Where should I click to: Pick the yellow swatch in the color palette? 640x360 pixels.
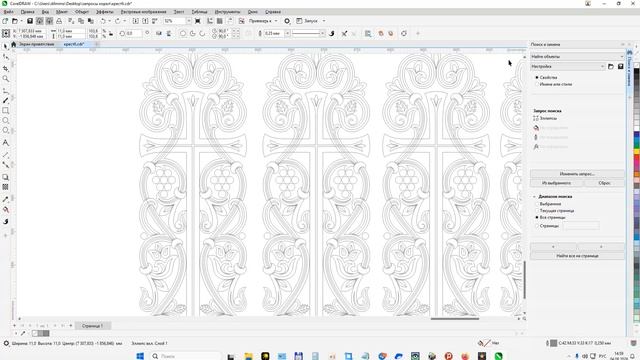636,151
